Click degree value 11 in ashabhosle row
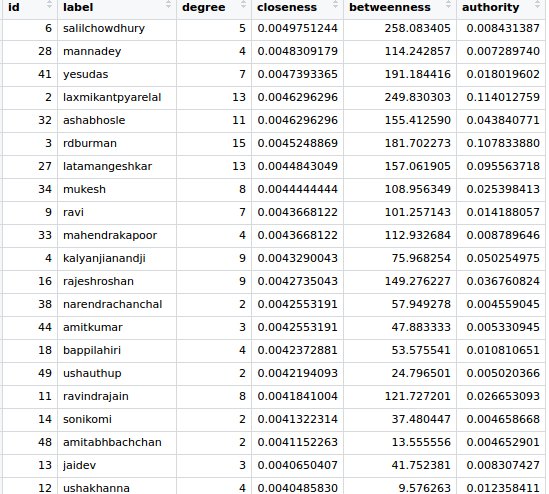Viewport: 549px width, 494px height. (239, 120)
